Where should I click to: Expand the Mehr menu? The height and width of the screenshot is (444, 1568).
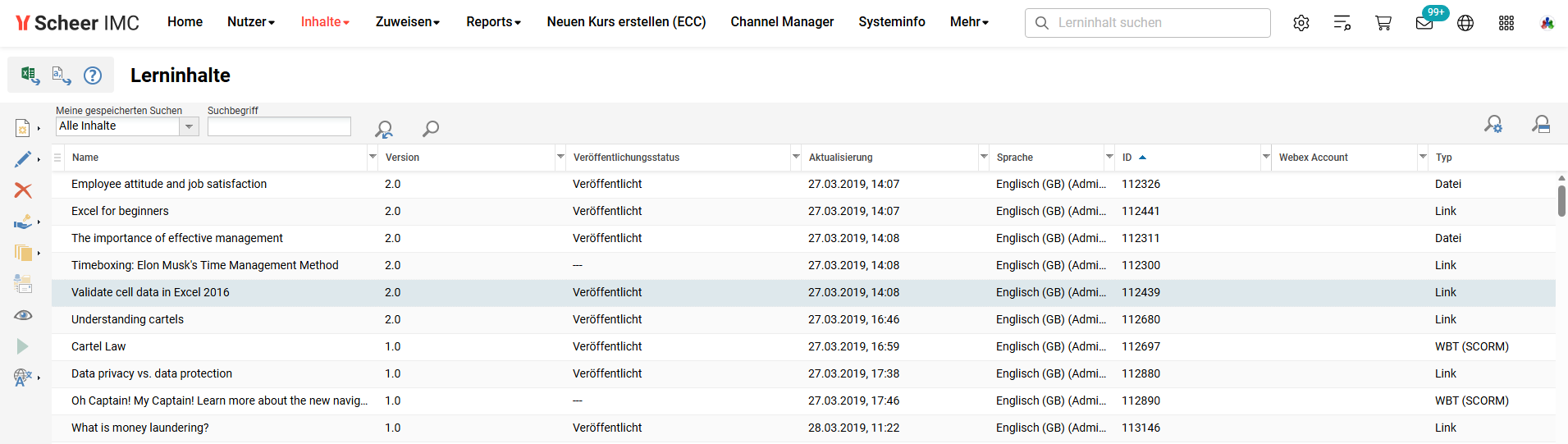click(x=970, y=22)
